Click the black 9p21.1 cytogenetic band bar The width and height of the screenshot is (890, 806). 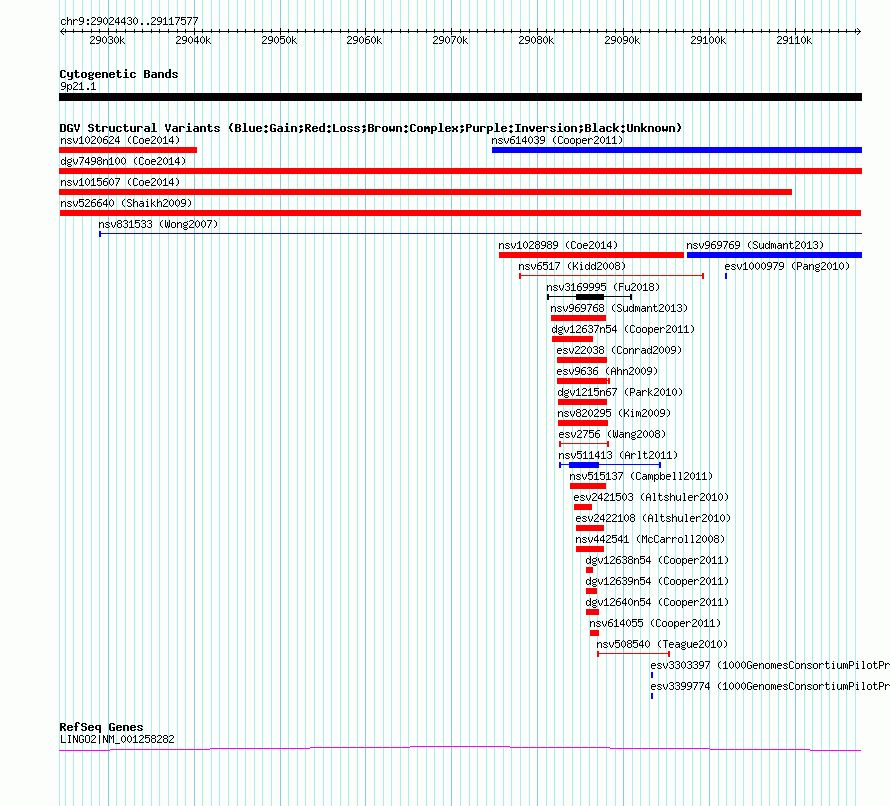460,97
